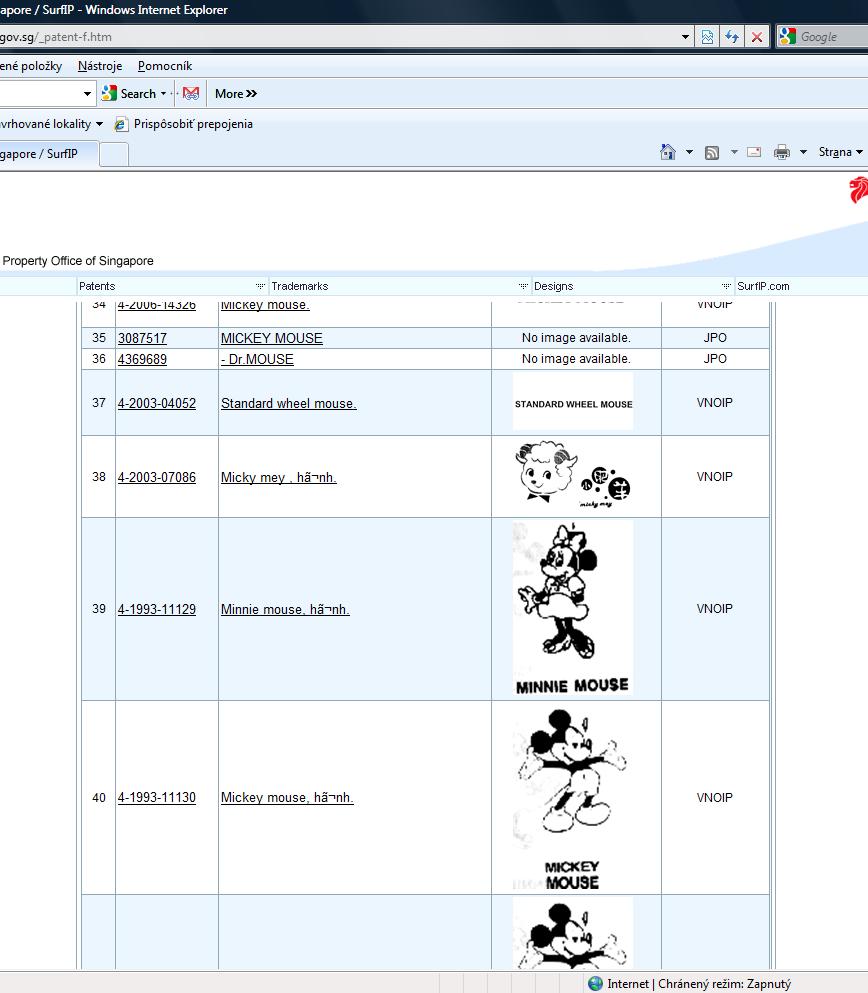Switch to the SurfIP browser tab
This screenshot has width=868, height=993.
tap(49, 154)
